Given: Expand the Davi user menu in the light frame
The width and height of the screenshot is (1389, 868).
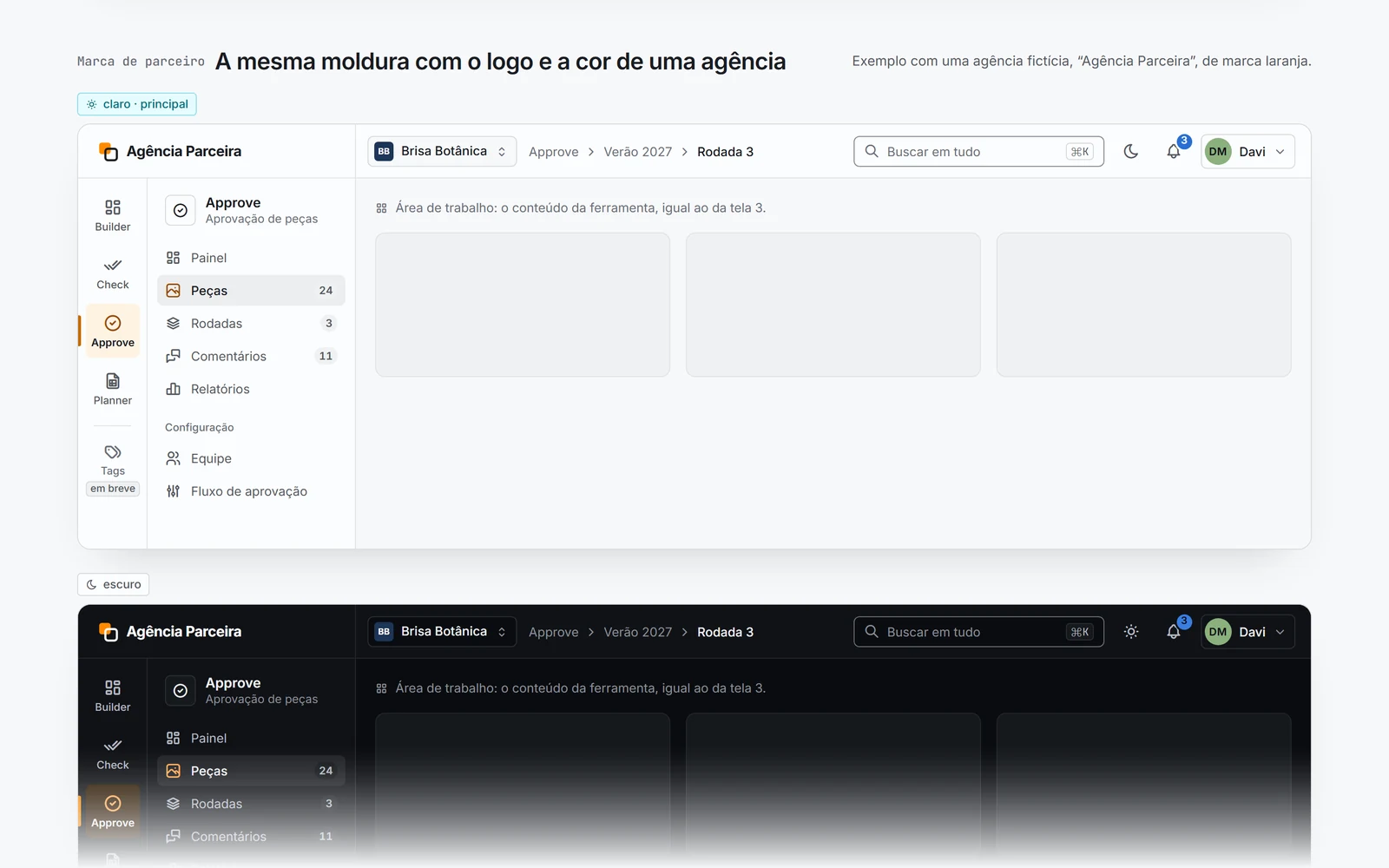Looking at the screenshot, I should click(1247, 151).
